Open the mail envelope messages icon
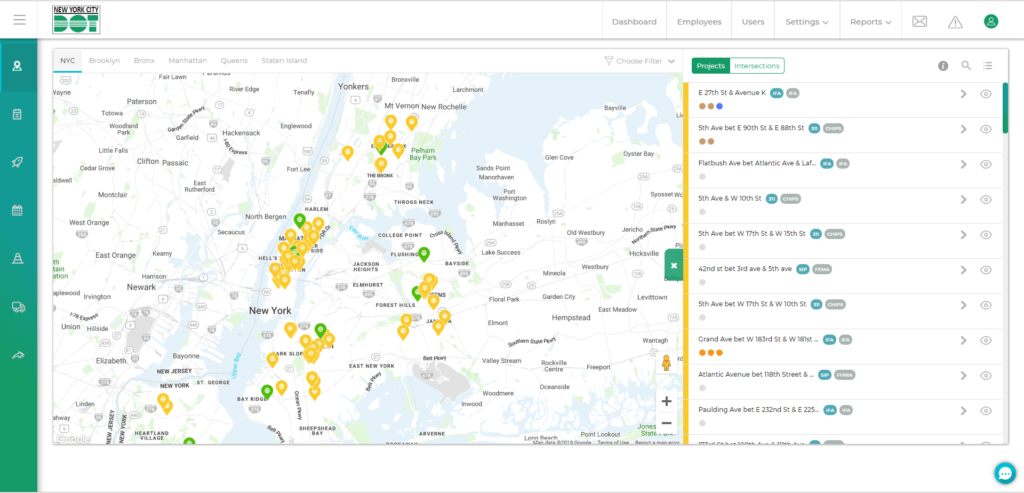The height and width of the screenshot is (493, 1024). (919, 21)
